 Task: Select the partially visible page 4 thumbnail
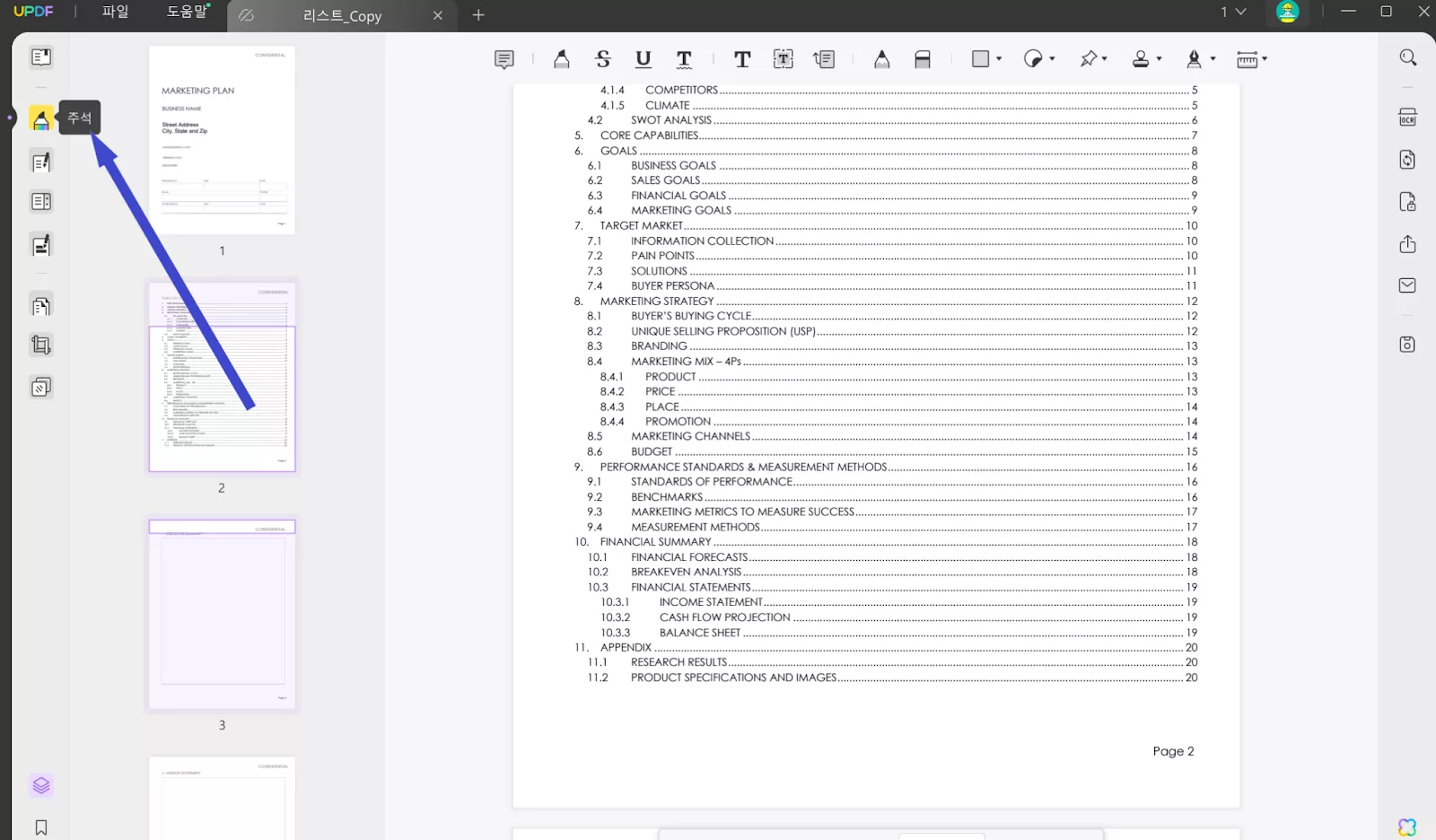click(222, 799)
